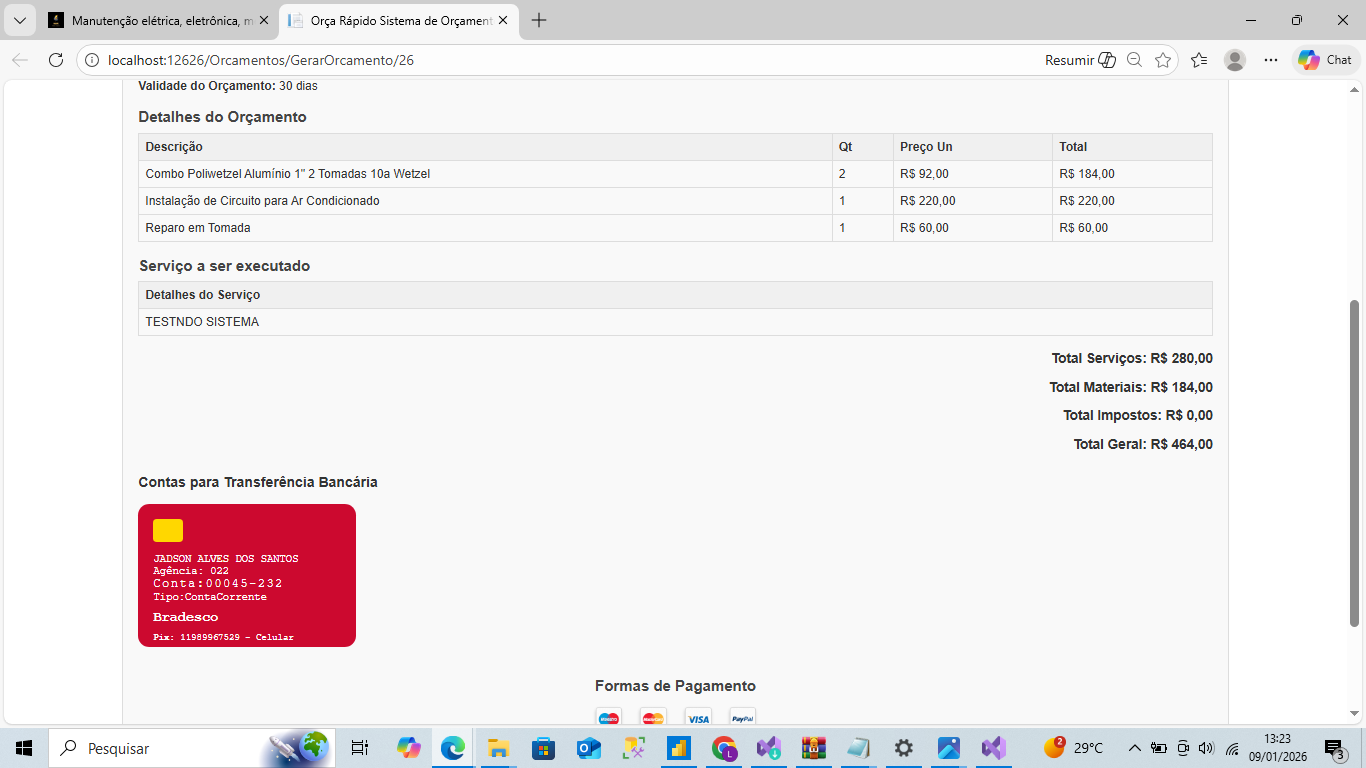Open Visual Studio from the taskbar
This screenshot has height=768, width=1366.
click(993, 748)
